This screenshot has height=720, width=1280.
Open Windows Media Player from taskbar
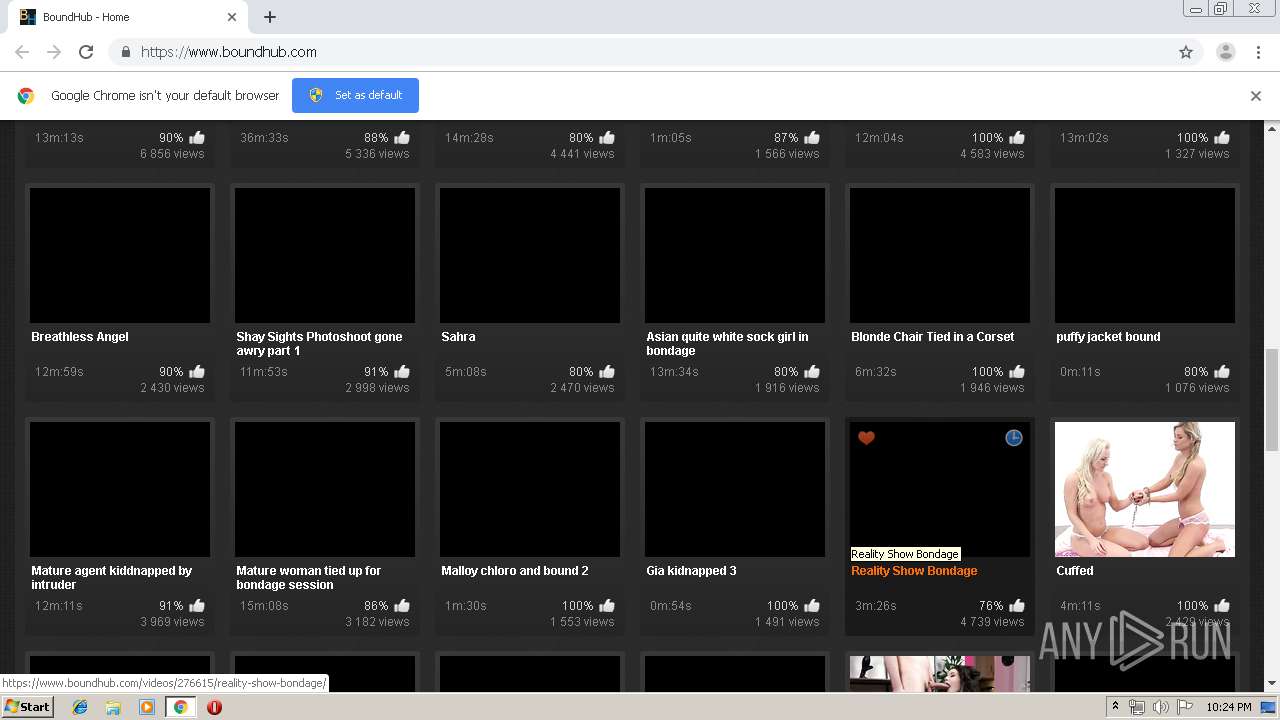[x=147, y=707]
